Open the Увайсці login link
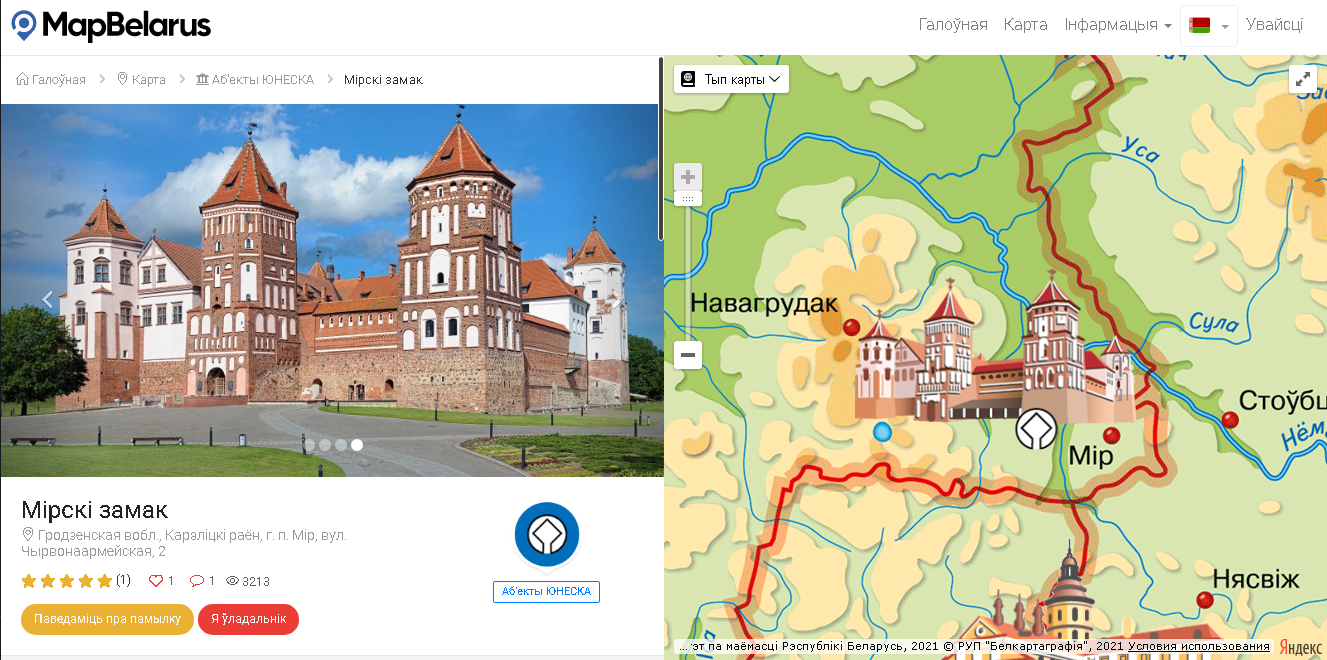 (x=1274, y=25)
